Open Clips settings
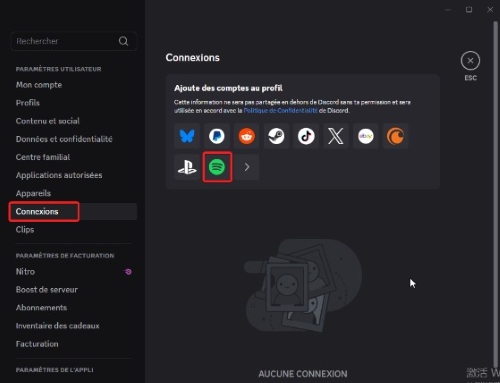 (25, 230)
